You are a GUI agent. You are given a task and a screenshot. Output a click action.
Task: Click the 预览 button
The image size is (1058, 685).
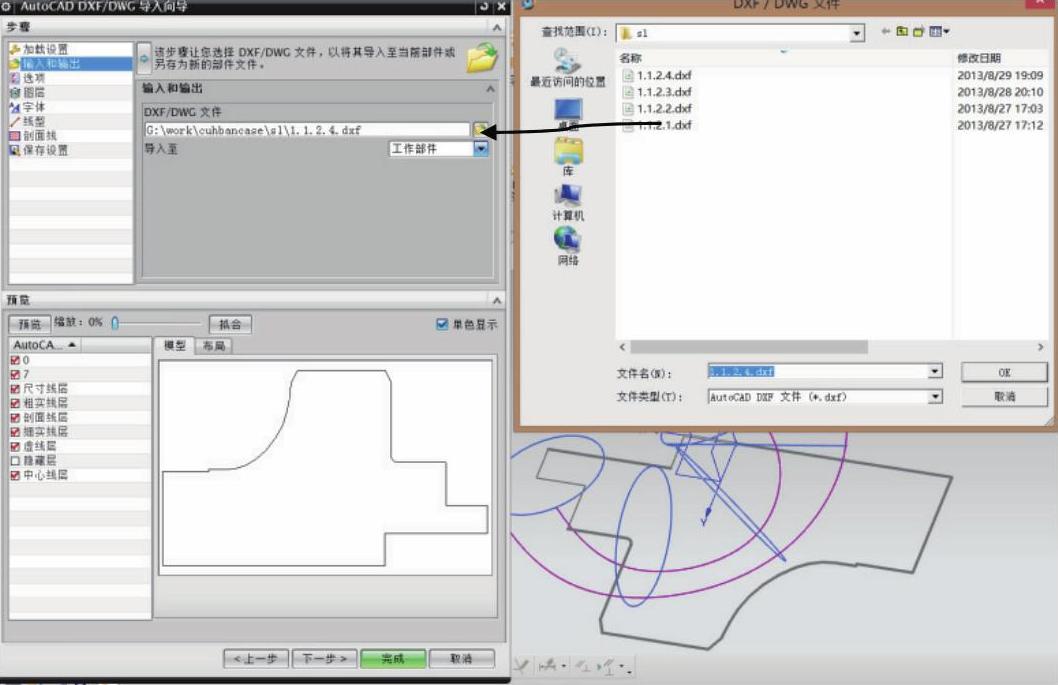click(30, 324)
